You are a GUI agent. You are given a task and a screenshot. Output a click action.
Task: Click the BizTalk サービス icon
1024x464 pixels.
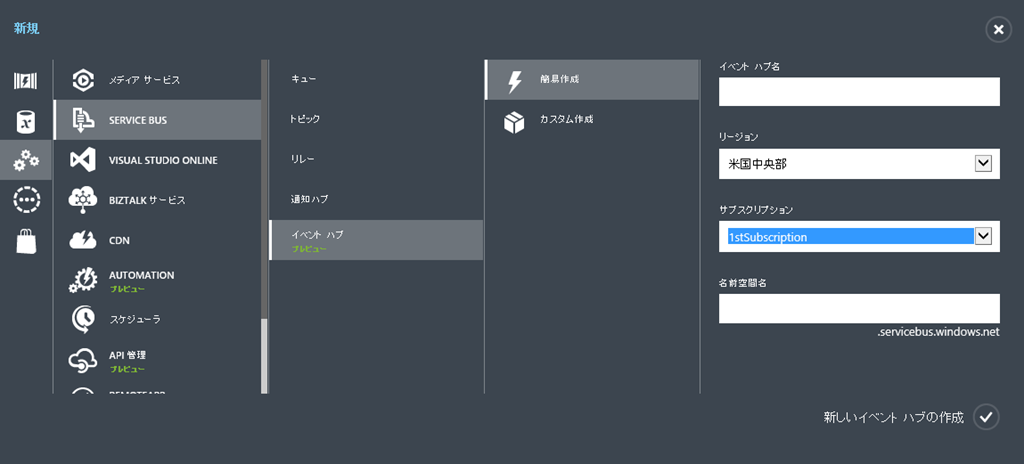click(83, 201)
